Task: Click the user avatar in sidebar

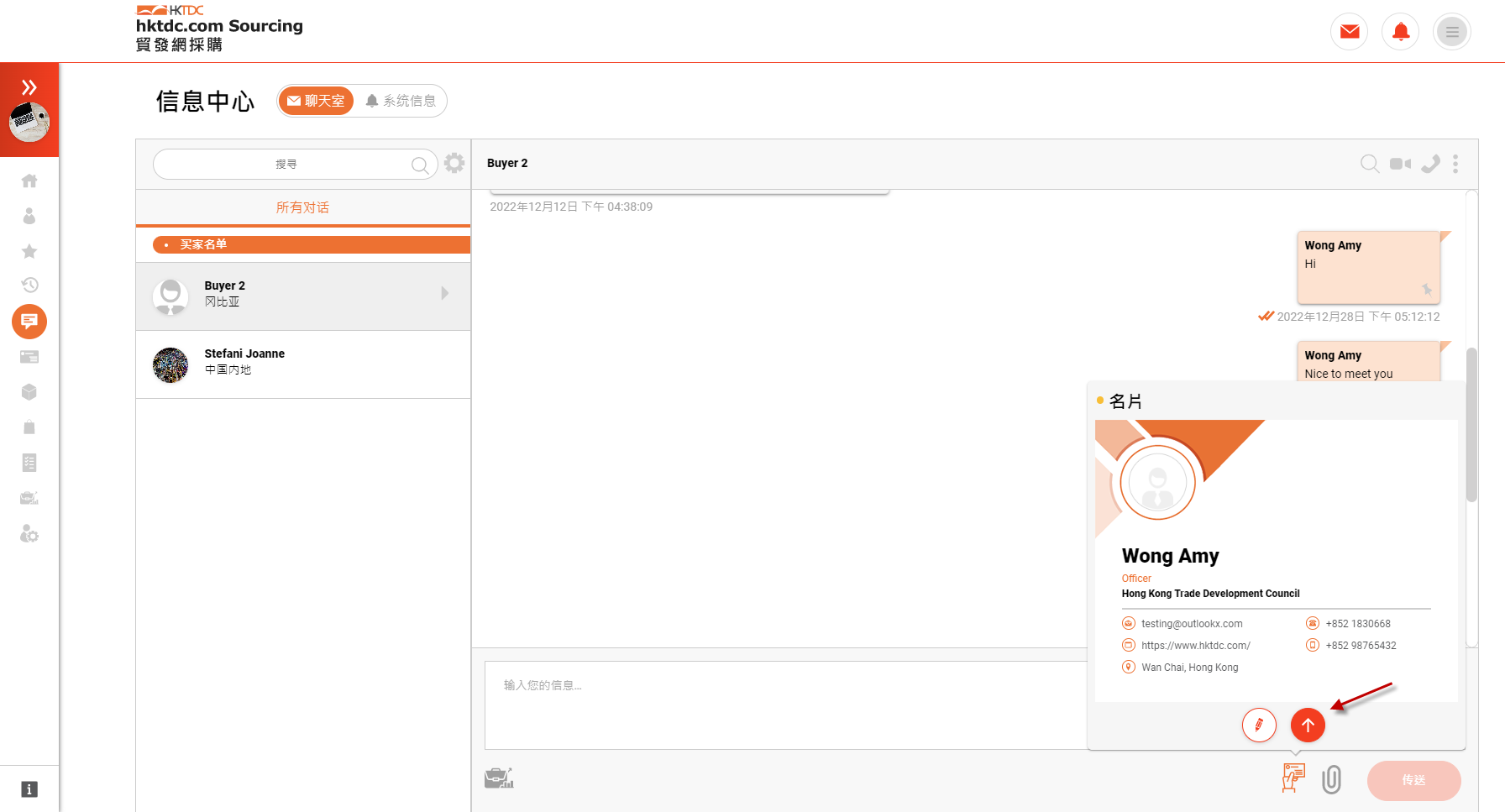Action: (29, 122)
